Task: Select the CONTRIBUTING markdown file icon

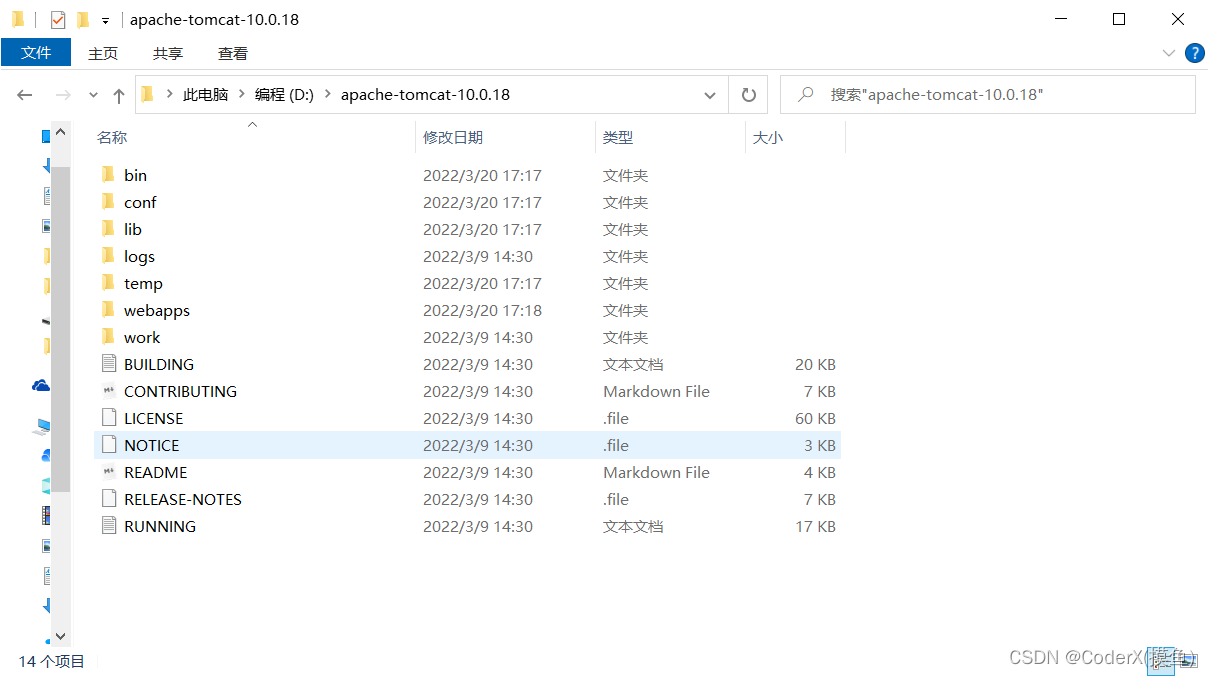Action: tap(109, 390)
